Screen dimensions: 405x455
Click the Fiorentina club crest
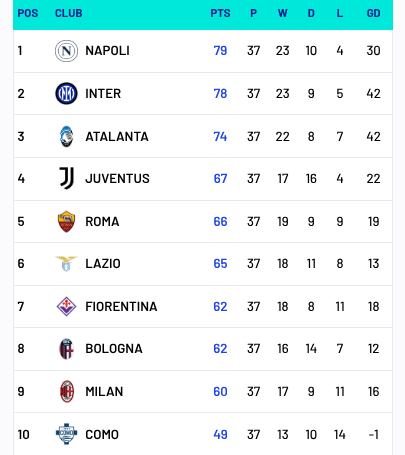click(66, 306)
